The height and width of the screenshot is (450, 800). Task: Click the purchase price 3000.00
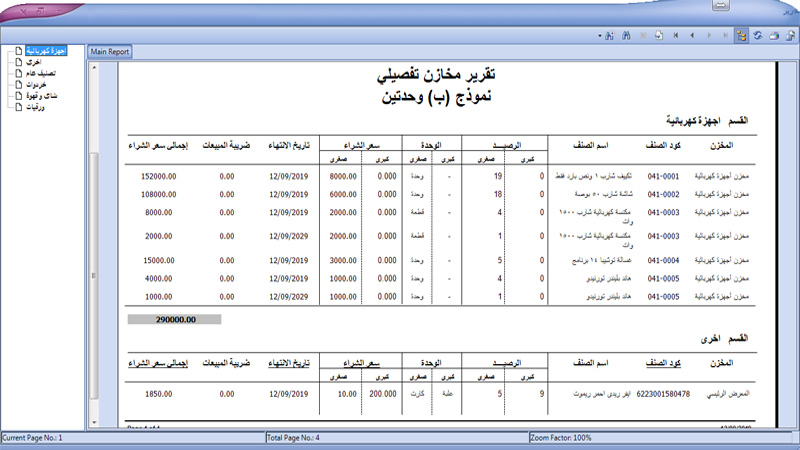point(343,261)
